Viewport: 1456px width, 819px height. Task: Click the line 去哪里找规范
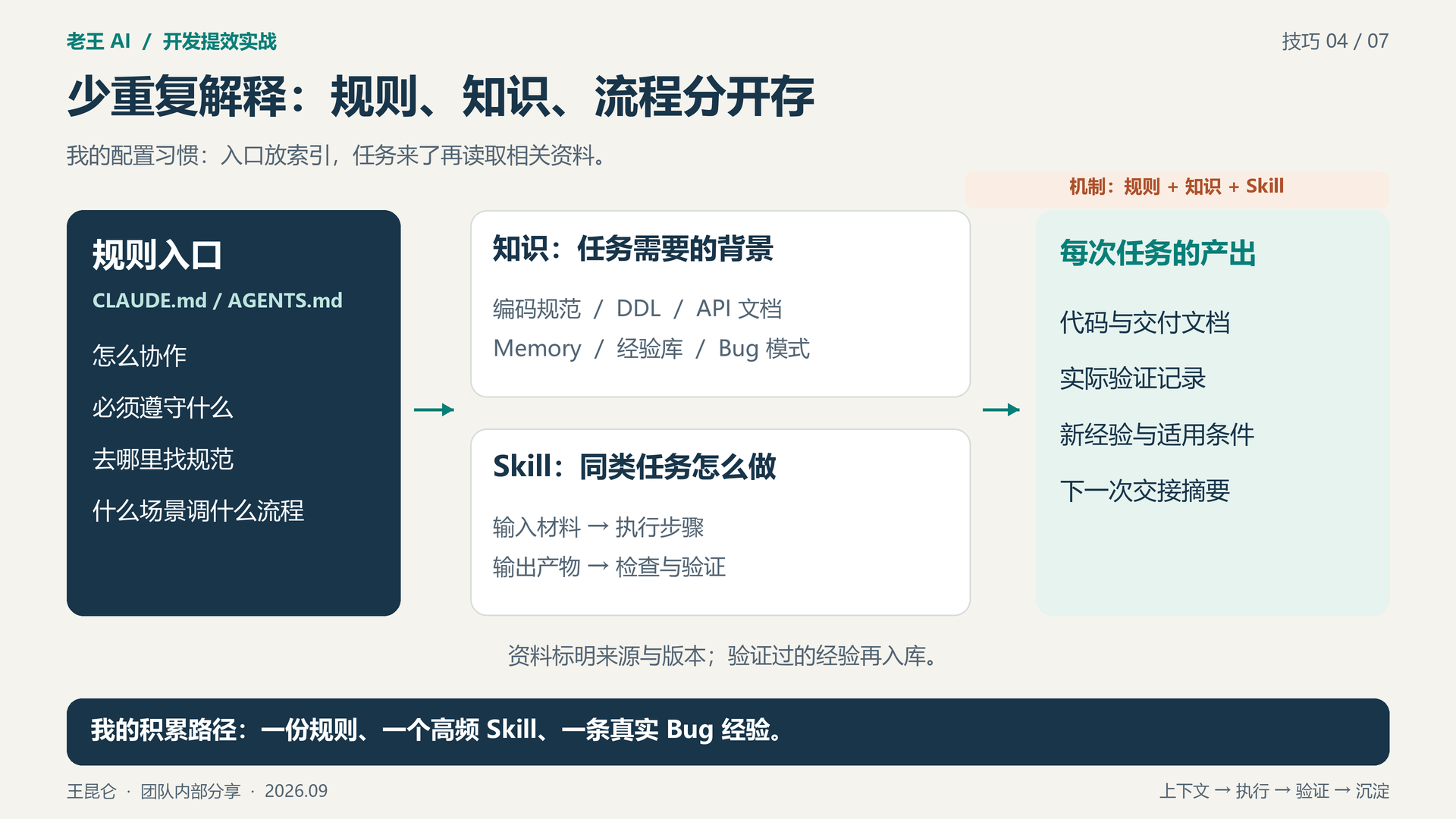163,459
